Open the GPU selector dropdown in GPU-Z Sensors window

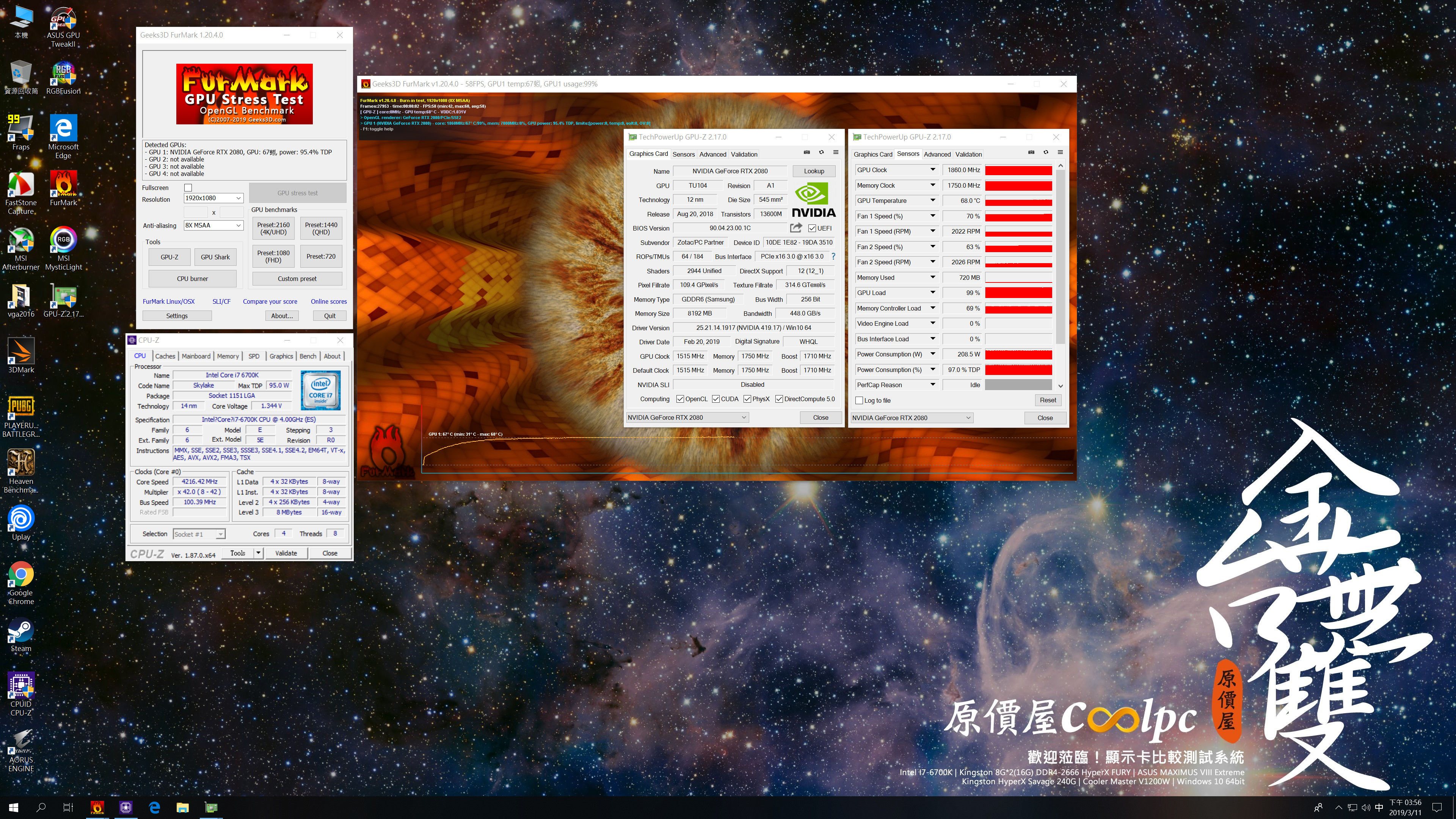tap(912, 418)
